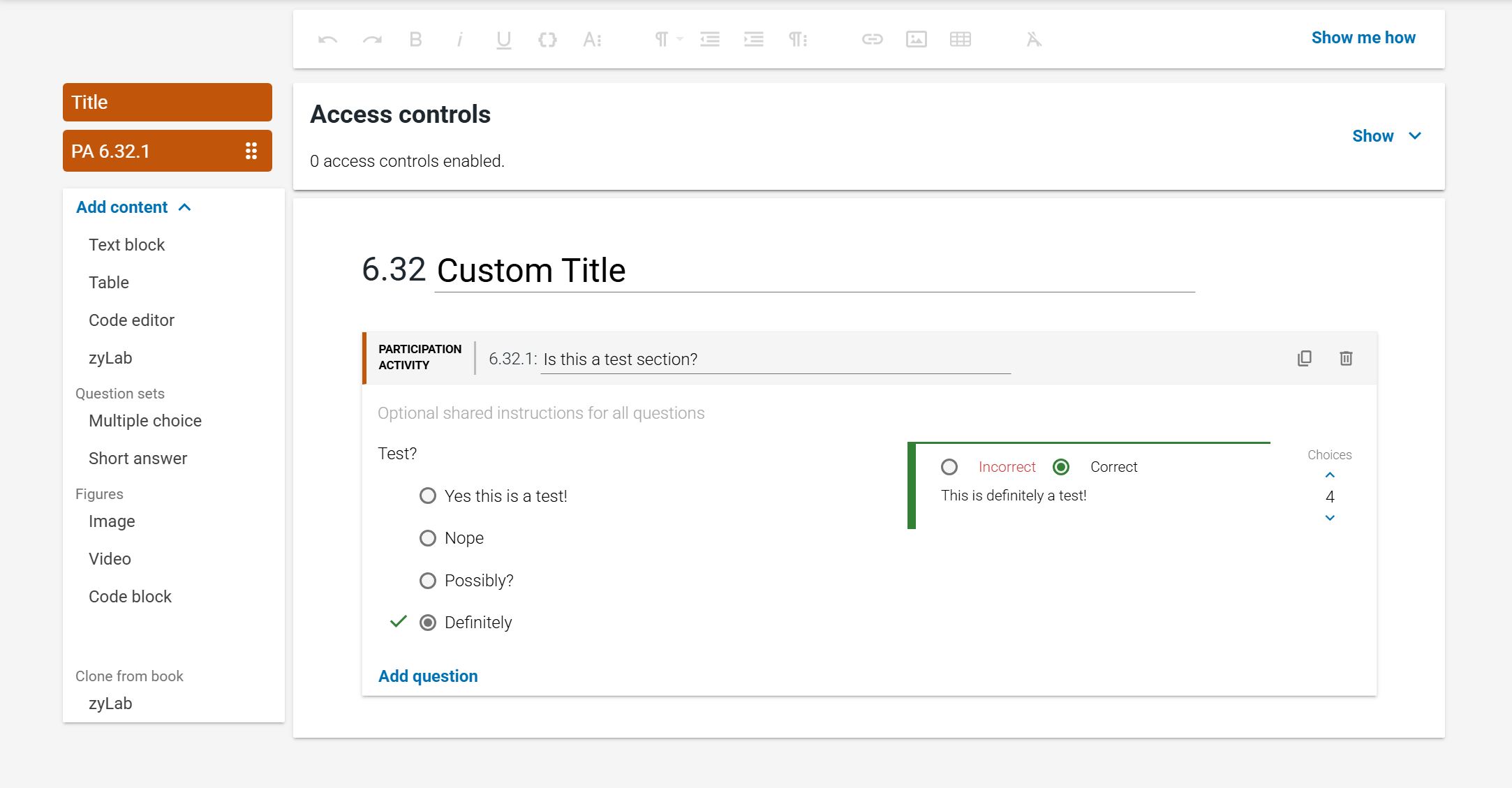Insert a link with chain icon

[x=872, y=39]
